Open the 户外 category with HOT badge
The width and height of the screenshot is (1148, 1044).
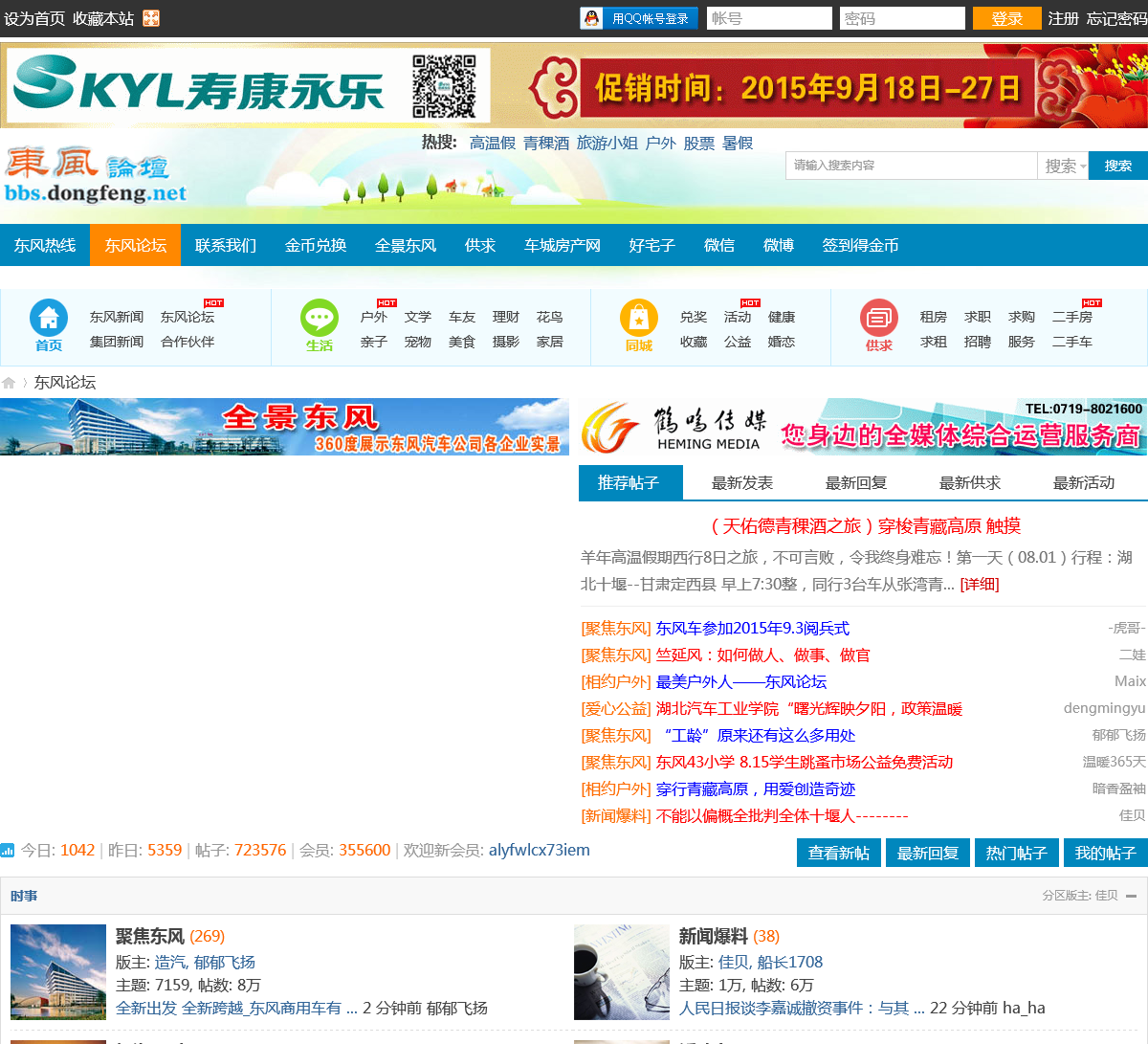point(374,317)
